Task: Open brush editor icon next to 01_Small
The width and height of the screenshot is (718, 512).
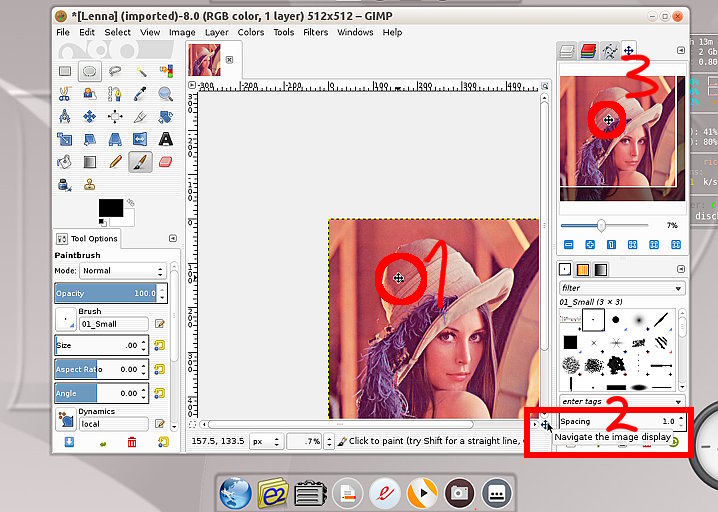Action: pyautogui.click(x=159, y=324)
